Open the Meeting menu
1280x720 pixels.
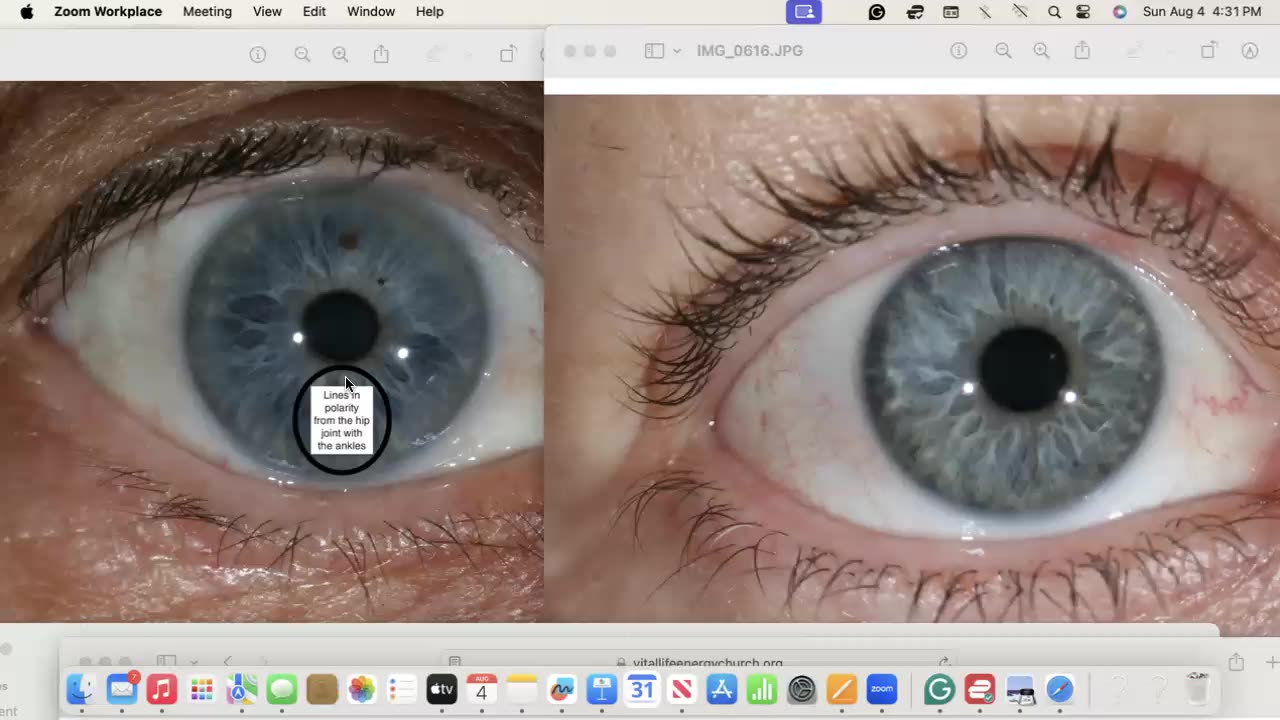207,12
